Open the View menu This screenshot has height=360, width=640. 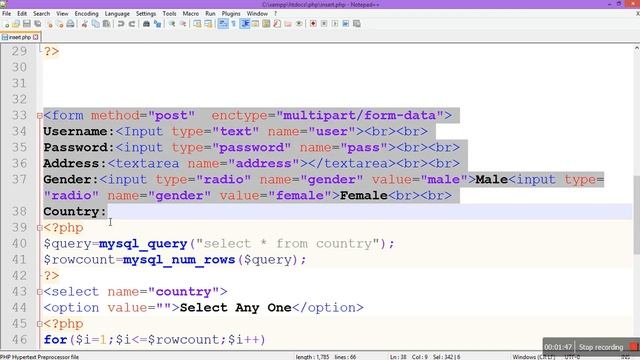62,13
